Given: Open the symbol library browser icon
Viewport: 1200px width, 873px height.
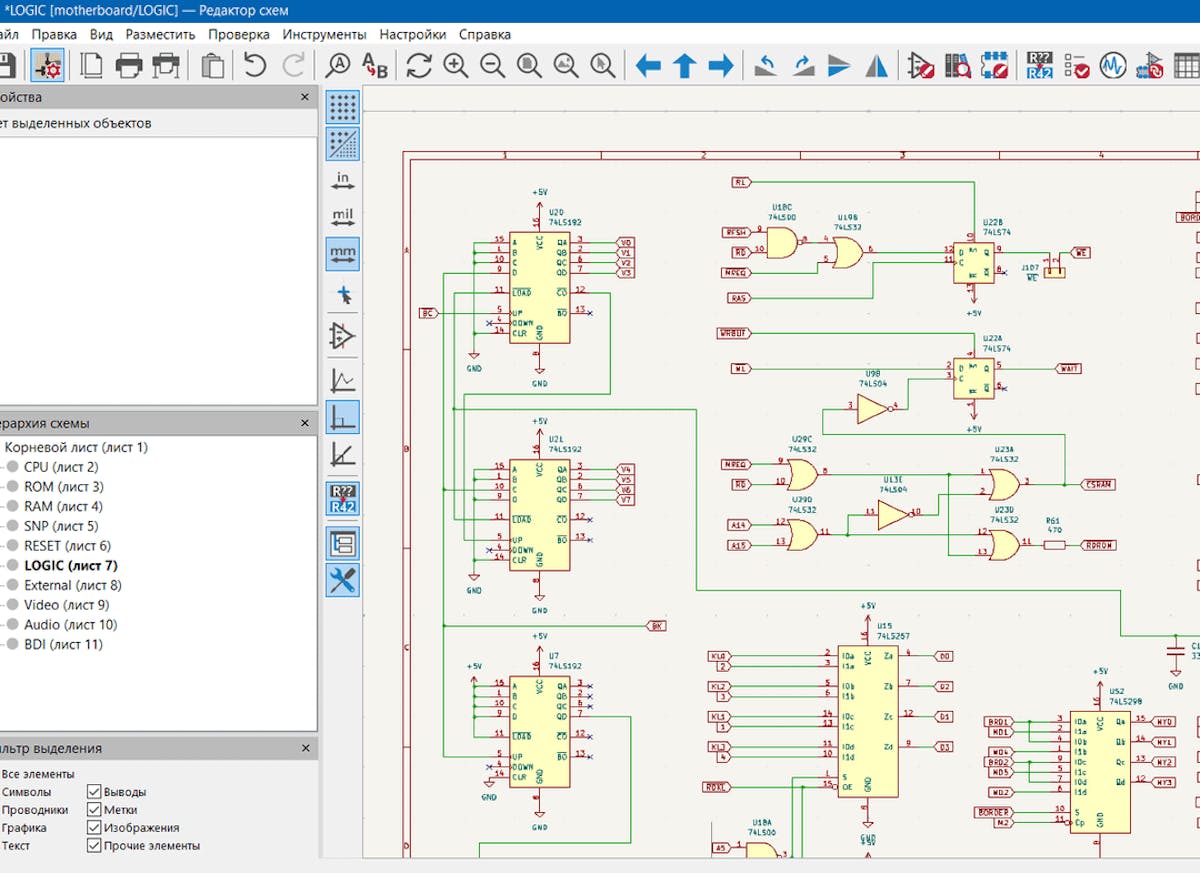Looking at the screenshot, I should click(958, 66).
